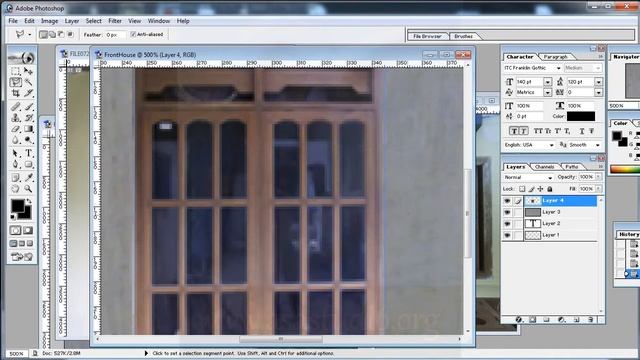
Task: Click the delete layer trash icon
Action: pyautogui.click(x=591, y=320)
